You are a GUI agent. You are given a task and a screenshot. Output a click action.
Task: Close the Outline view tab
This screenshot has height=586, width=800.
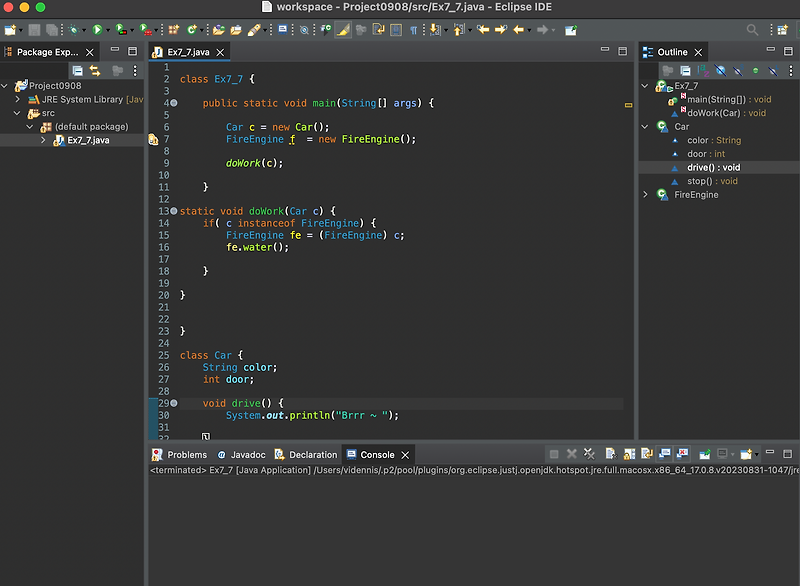pyautogui.click(x=698, y=52)
